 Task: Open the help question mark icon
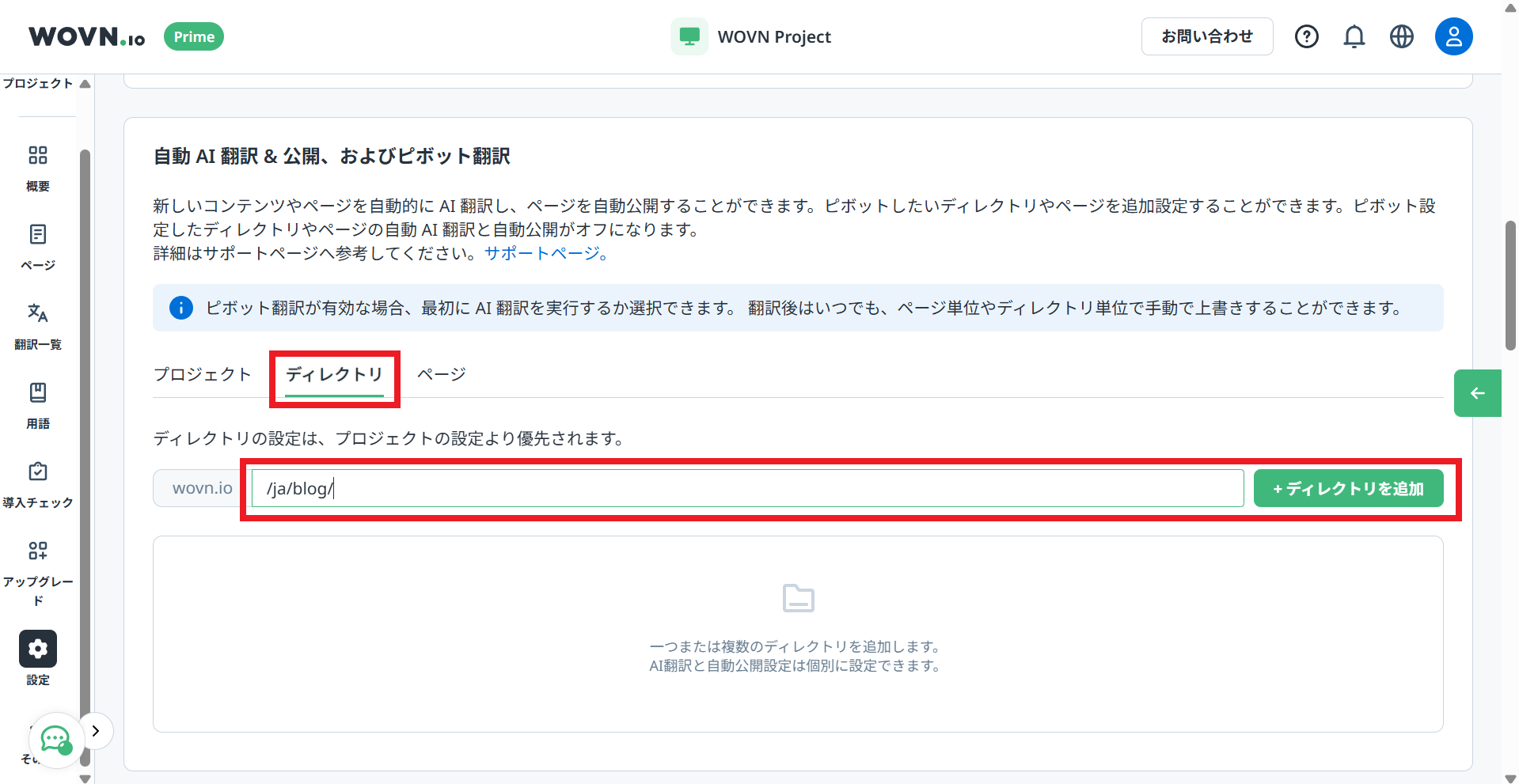[1306, 36]
